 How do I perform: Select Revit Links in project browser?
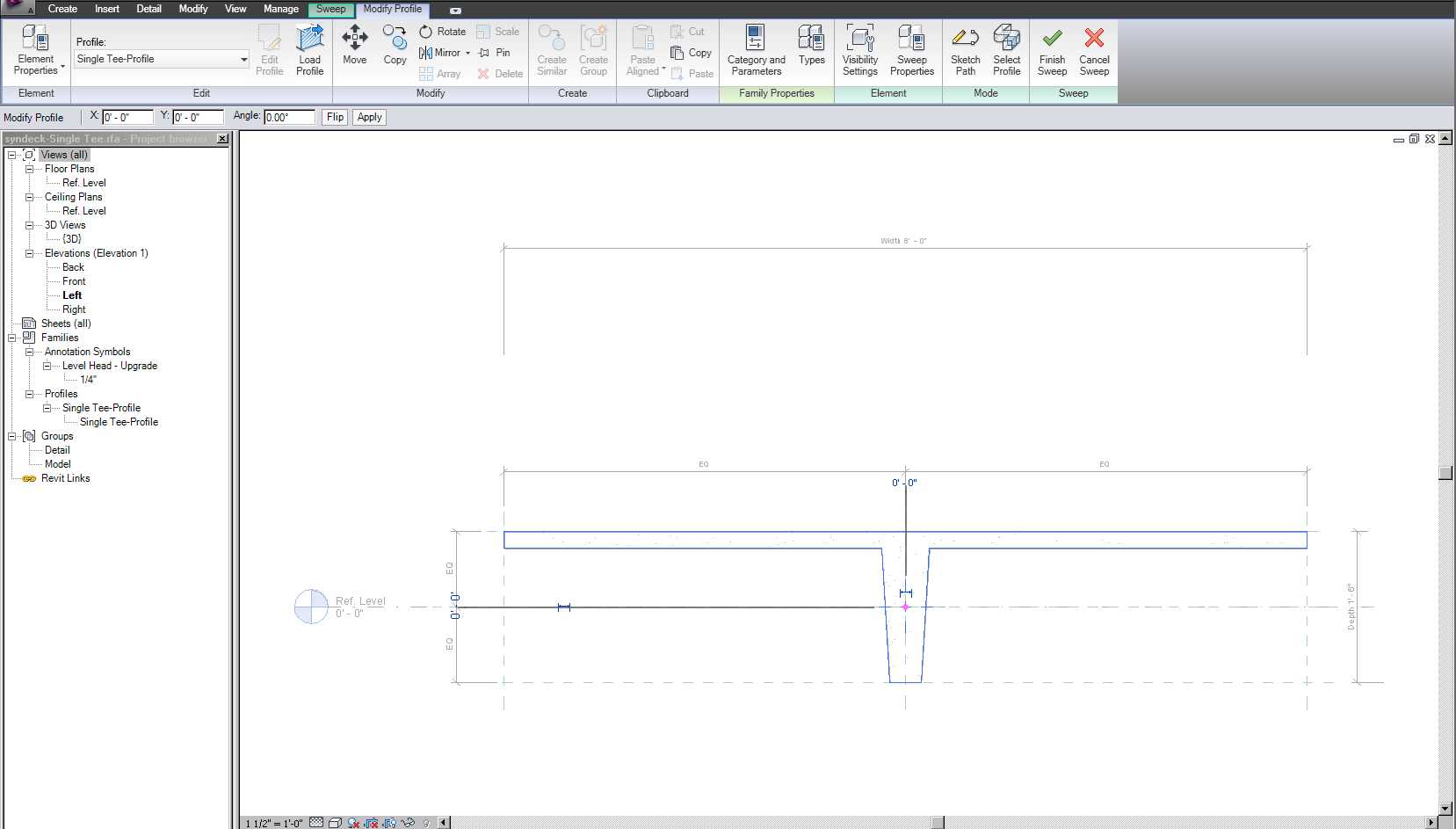tap(65, 478)
